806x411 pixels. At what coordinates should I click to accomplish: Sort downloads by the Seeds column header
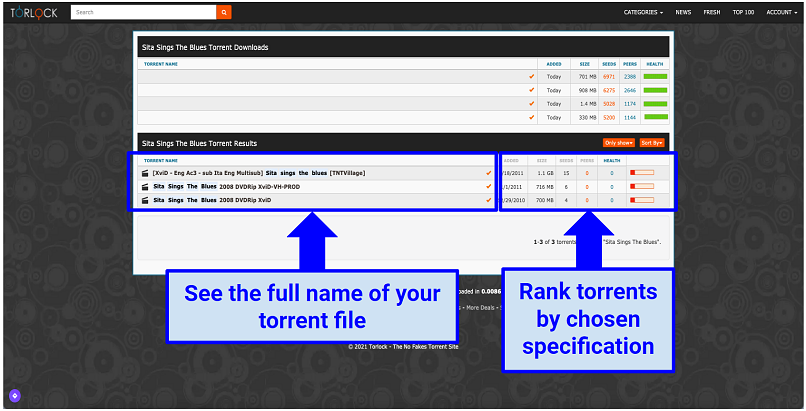pos(609,64)
